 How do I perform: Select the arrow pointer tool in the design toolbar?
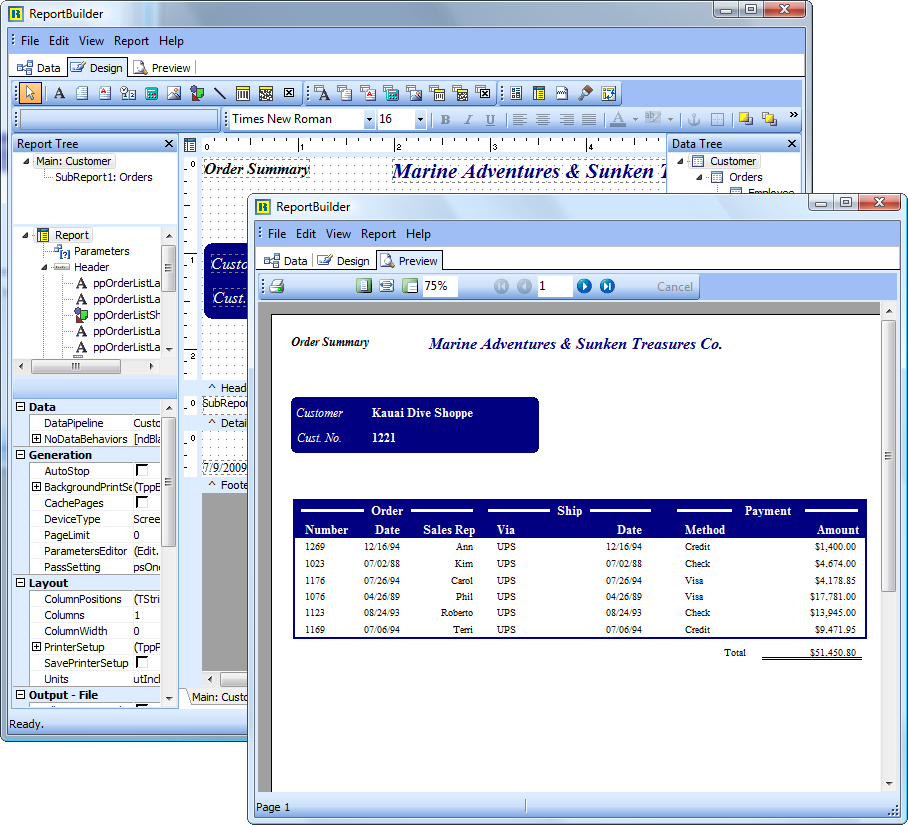[x=30, y=93]
